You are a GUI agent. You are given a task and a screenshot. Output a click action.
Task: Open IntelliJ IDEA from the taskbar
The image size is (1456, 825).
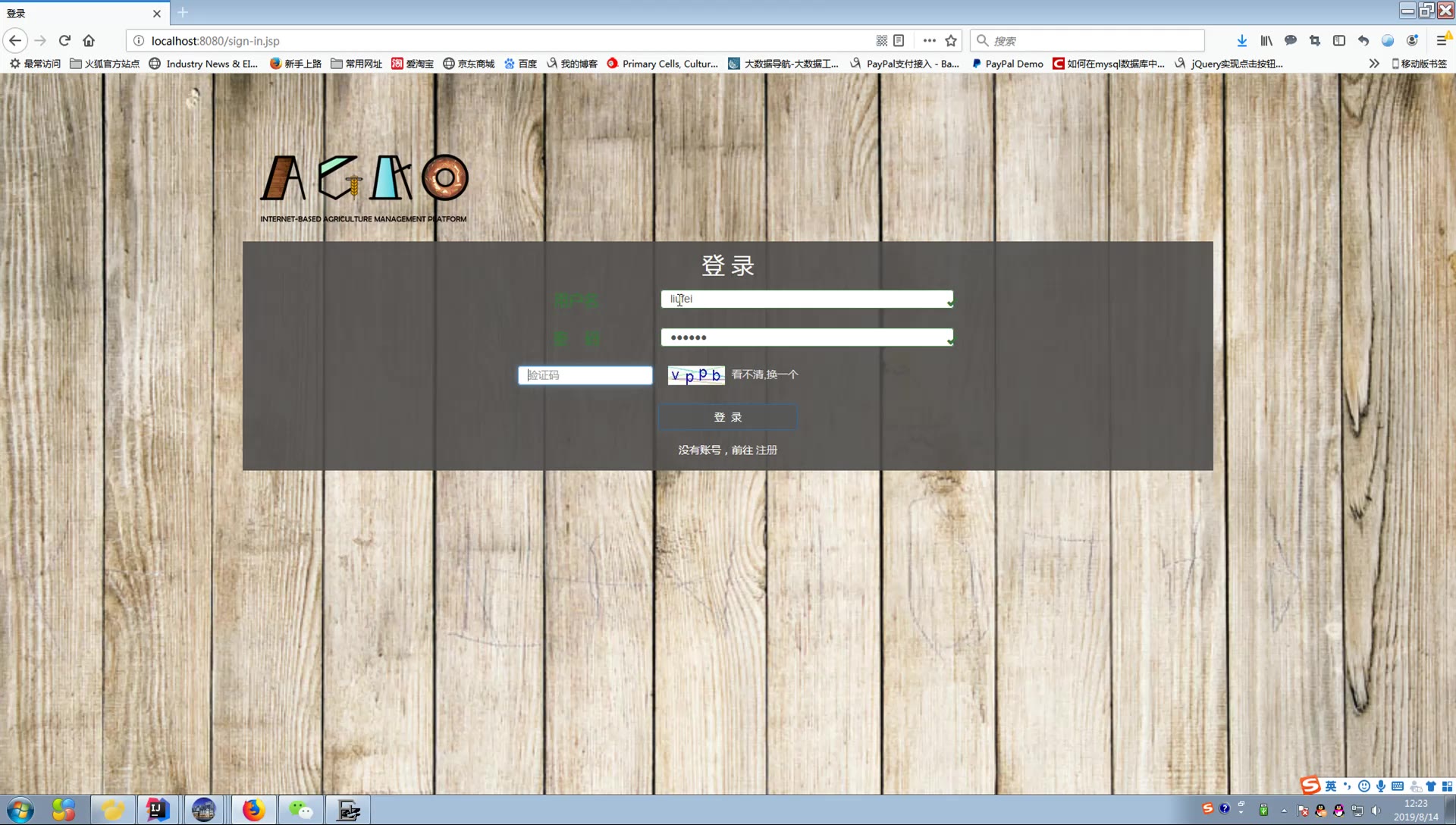pos(158,810)
